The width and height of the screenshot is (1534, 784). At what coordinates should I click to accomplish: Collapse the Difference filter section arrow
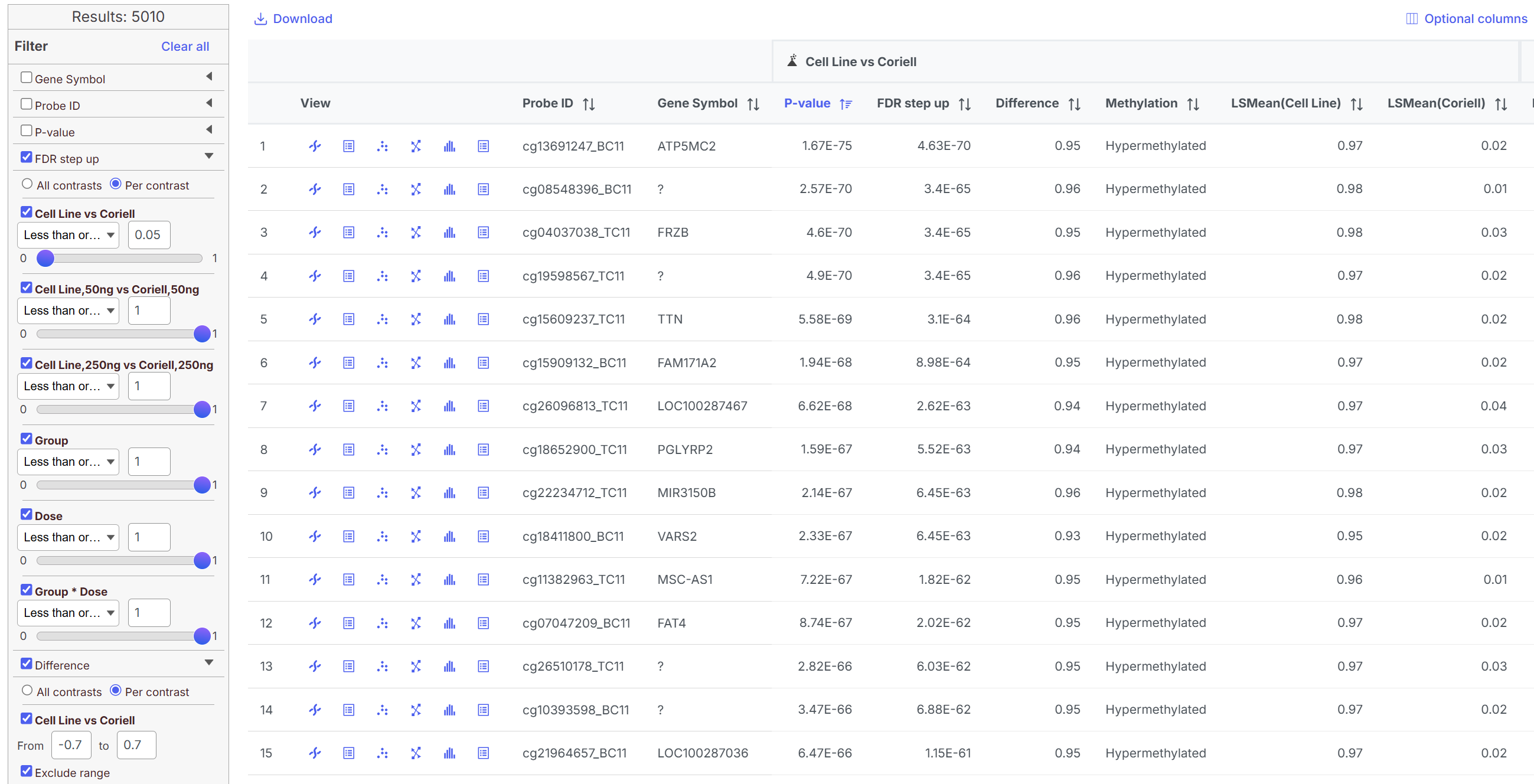pos(209,662)
